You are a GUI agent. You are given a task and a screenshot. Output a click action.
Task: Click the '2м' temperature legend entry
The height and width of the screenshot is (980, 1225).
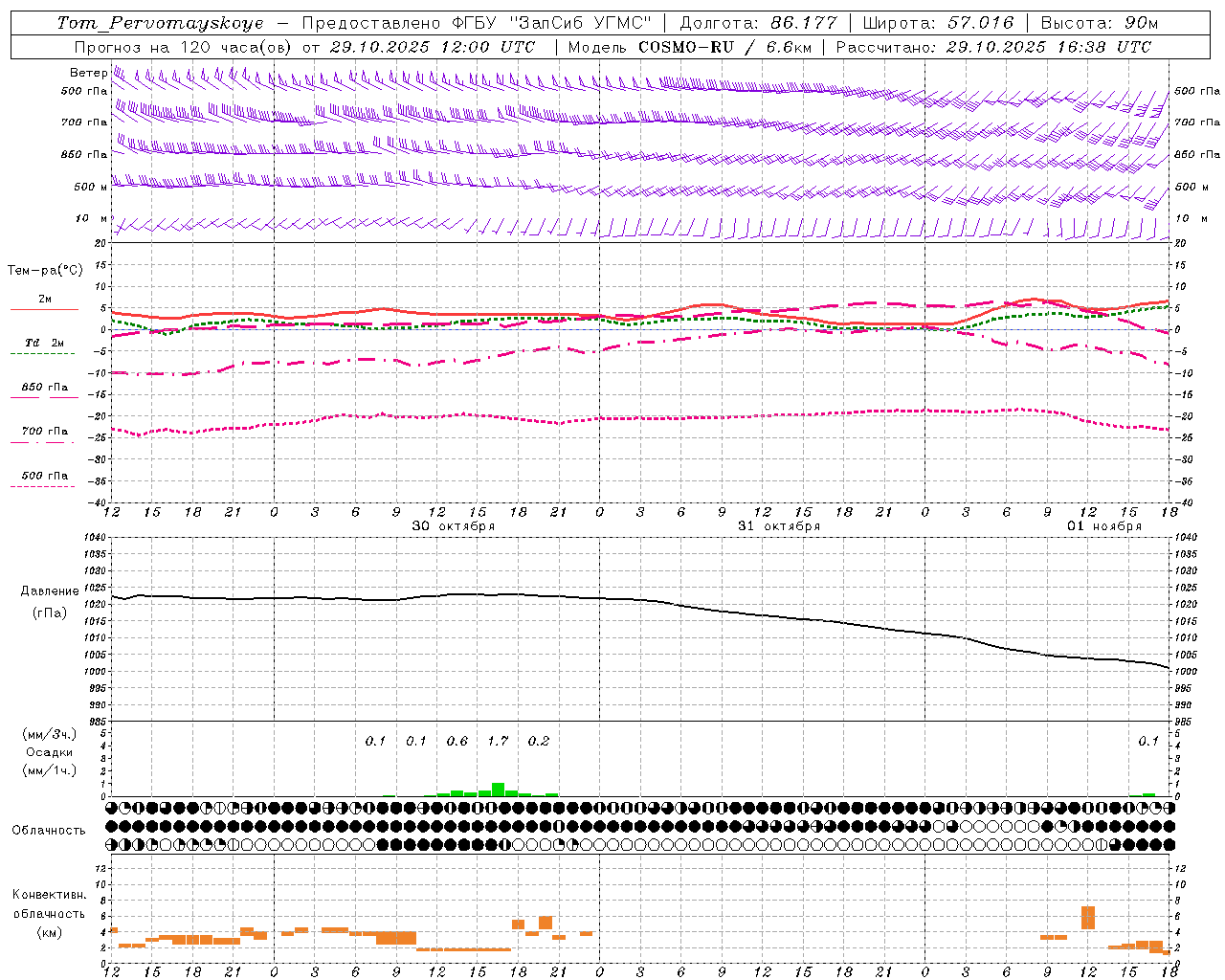45,300
